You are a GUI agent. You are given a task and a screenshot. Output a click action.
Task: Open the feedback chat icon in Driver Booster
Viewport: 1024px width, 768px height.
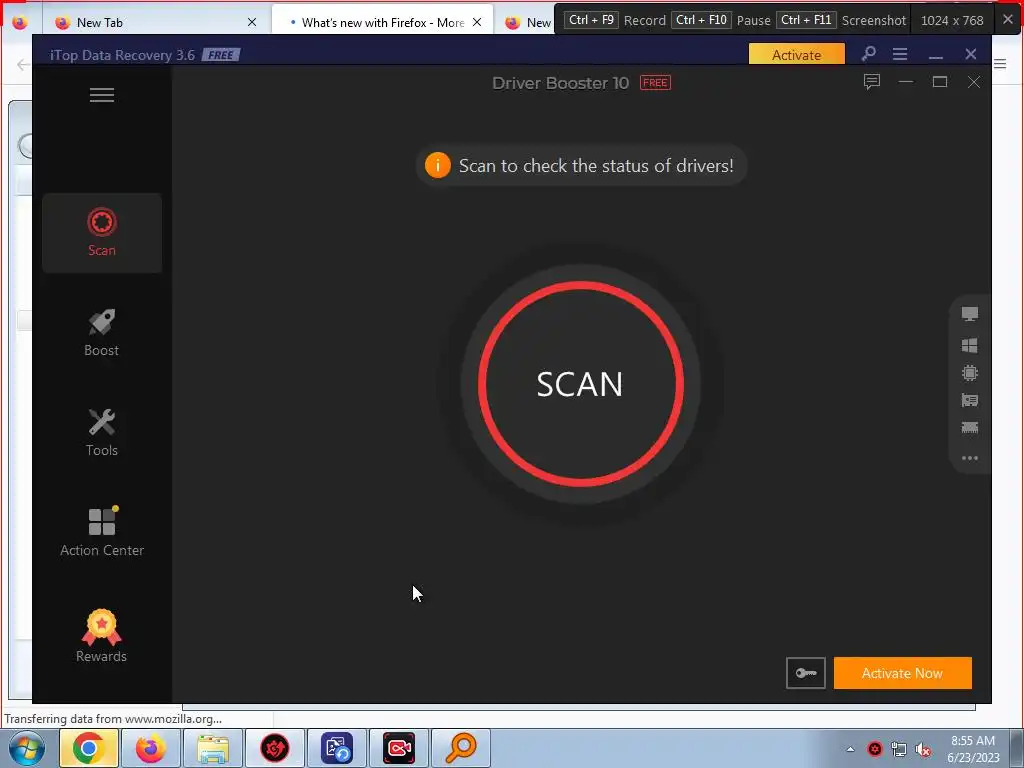coord(872,82)
